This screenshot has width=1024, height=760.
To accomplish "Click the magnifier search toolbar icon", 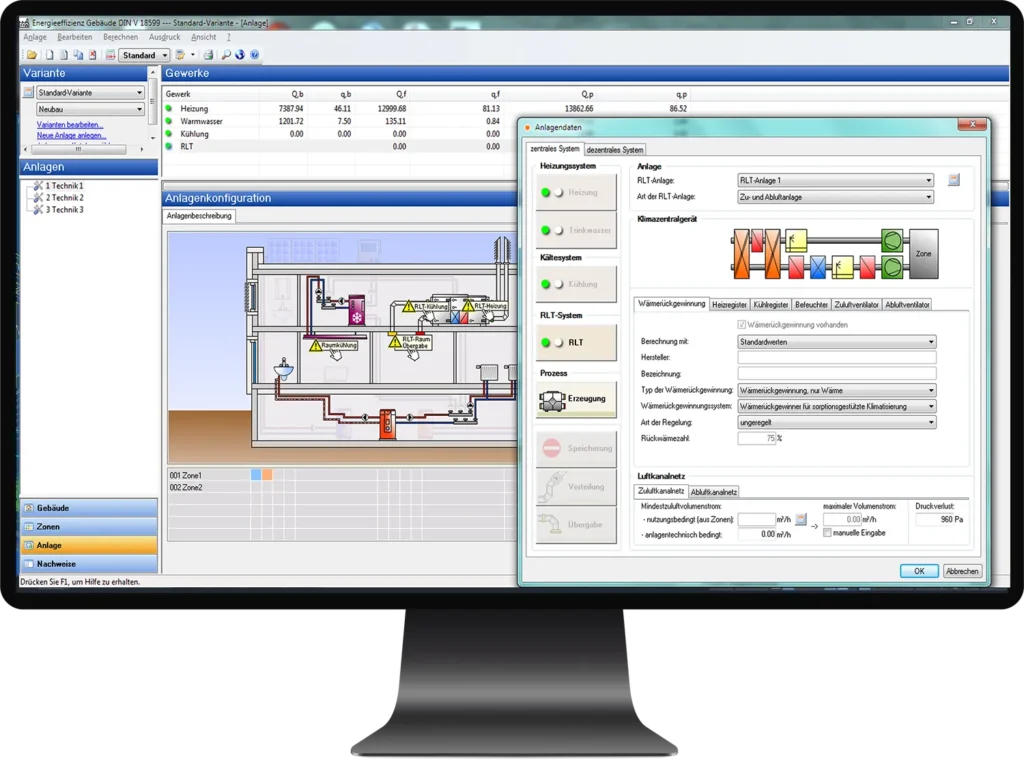I will pyautogui.click(x=227, y=55).
